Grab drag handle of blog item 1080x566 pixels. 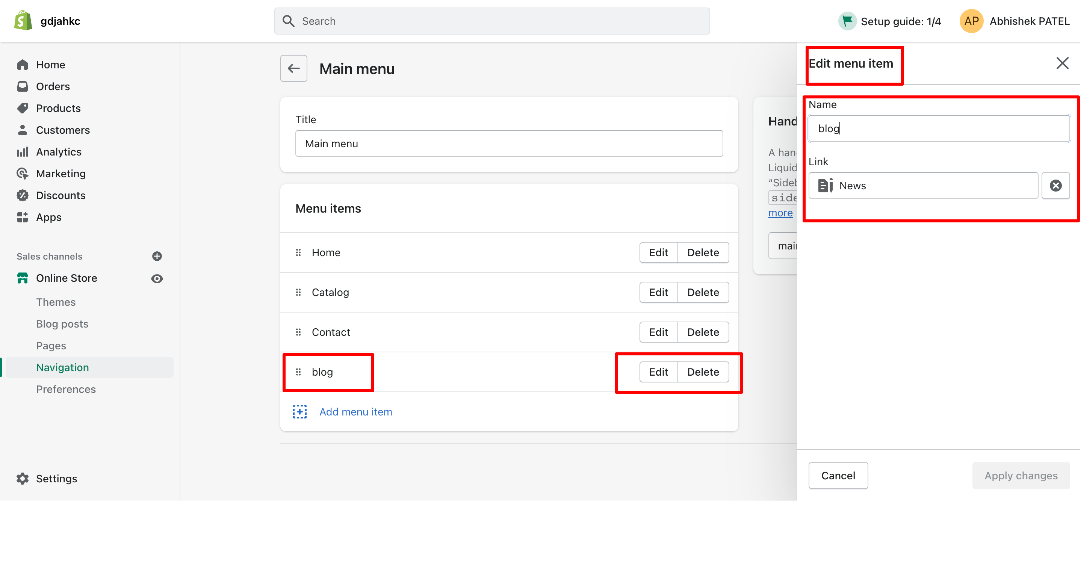coord(298,373)
